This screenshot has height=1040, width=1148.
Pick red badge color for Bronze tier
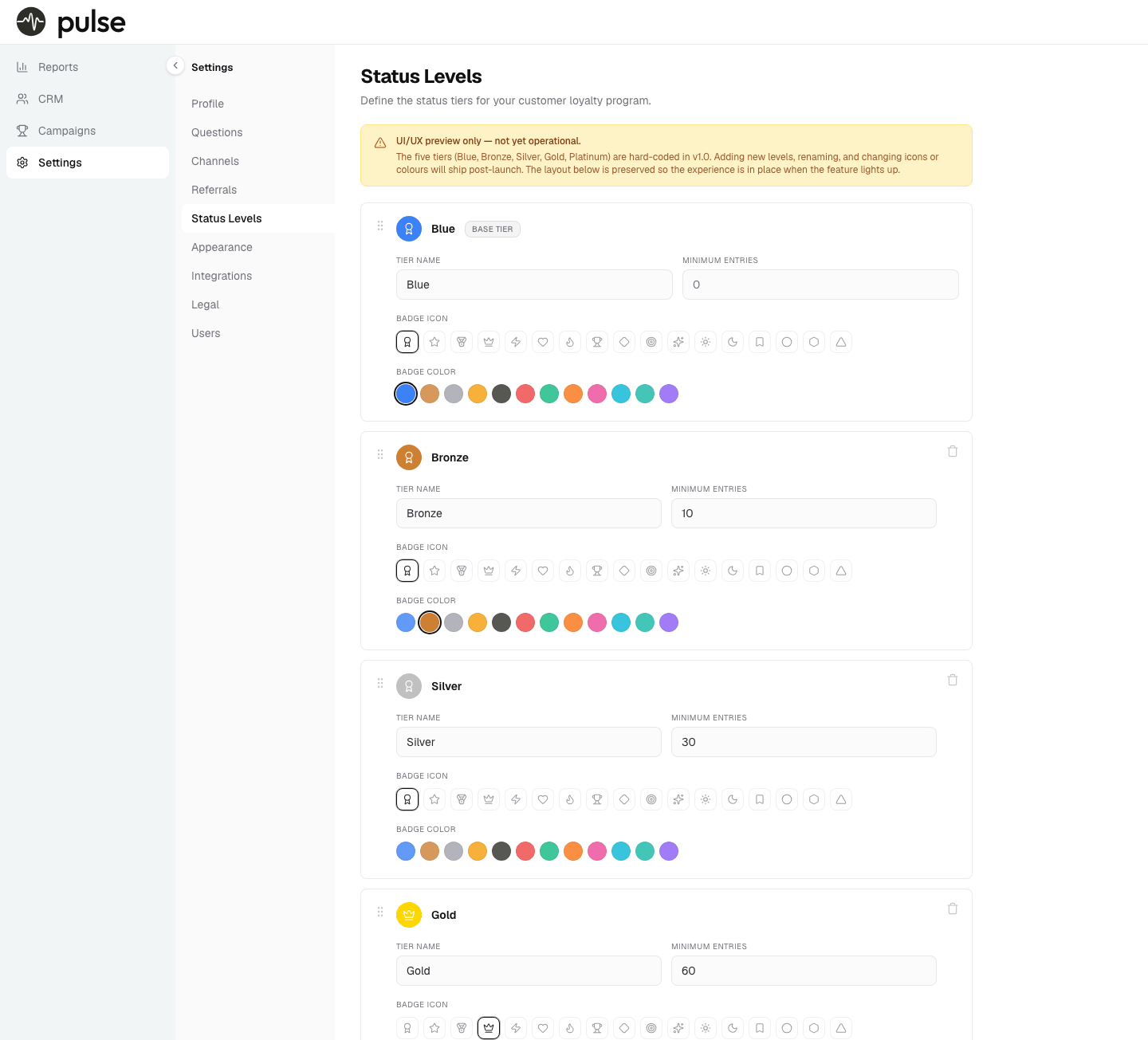tap(525, 622)
